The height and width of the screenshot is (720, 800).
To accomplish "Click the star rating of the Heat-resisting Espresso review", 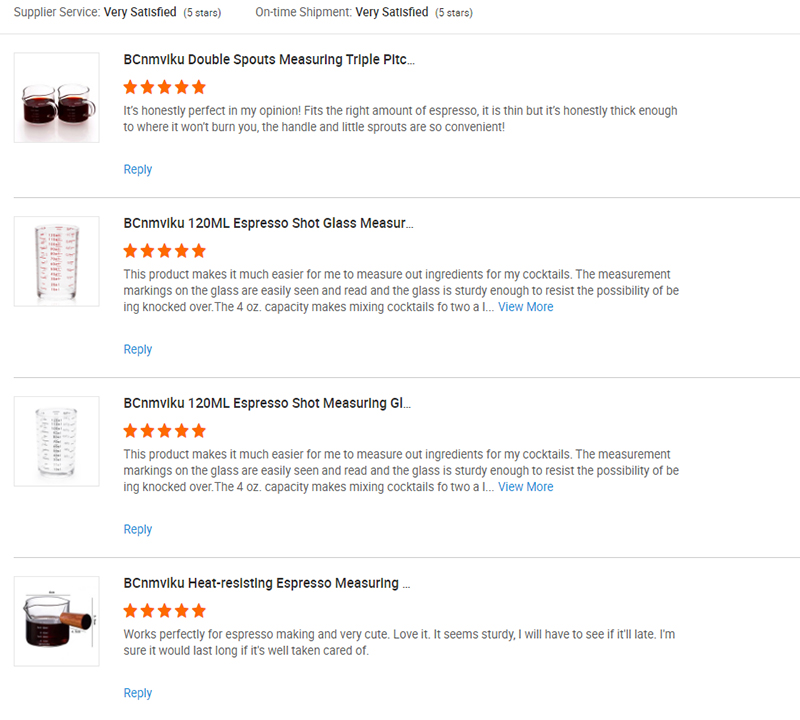I will coord(164,611).
